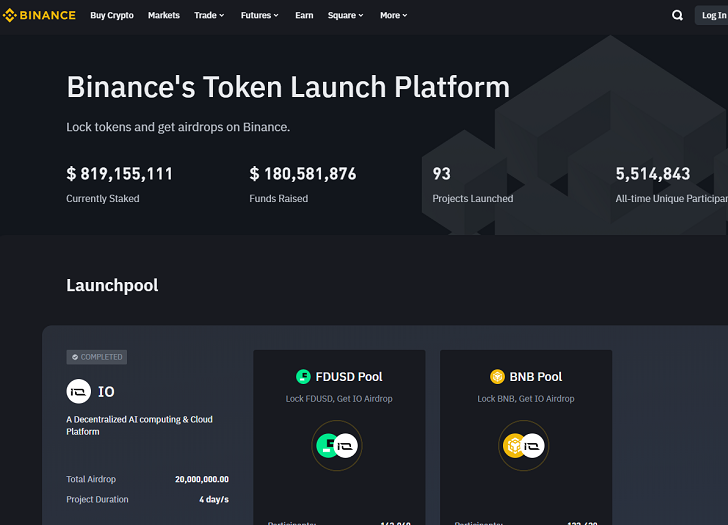Image resolution: width=728 pixels, height=525 pixels.
Task: Click 'Lock FDUSD, Get IO Airdrop' text
Action: 339,399
